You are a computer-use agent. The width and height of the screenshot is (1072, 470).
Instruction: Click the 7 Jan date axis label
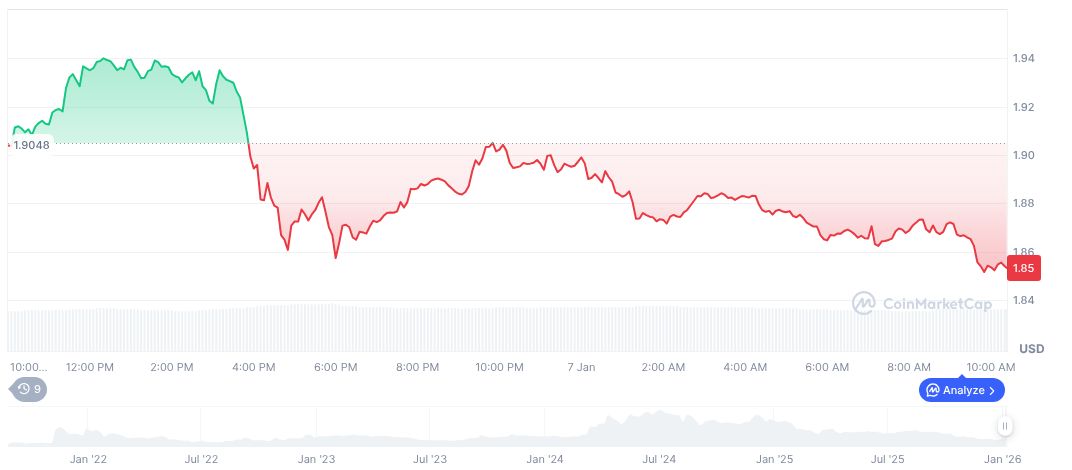pos(581,367)
